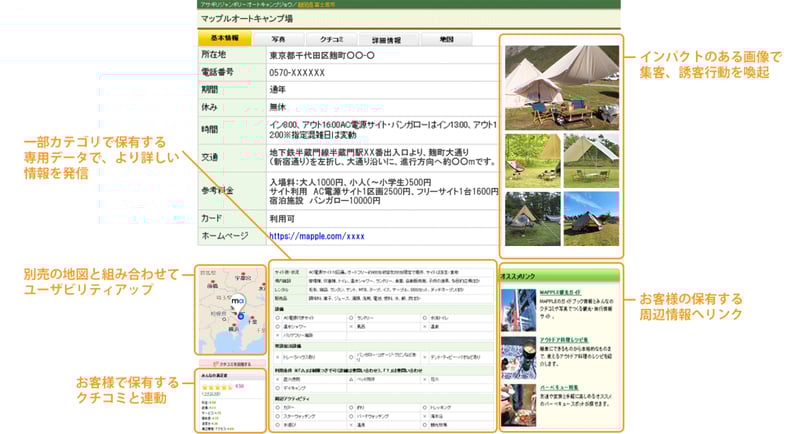Switch to the 写真 tab
800x434 pixels.
point(278,39)
